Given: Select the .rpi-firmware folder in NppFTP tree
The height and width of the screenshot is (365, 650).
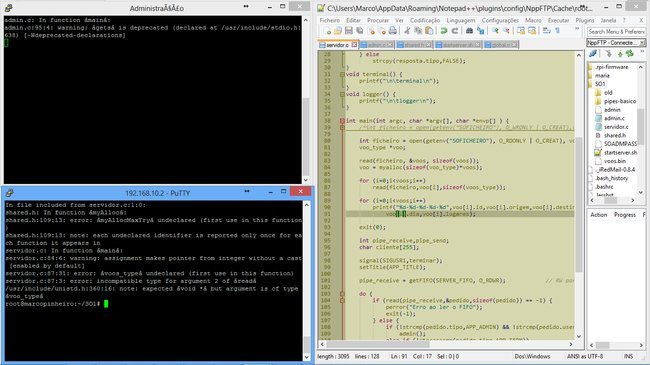Looking at the screenshot, I should 611,67.
